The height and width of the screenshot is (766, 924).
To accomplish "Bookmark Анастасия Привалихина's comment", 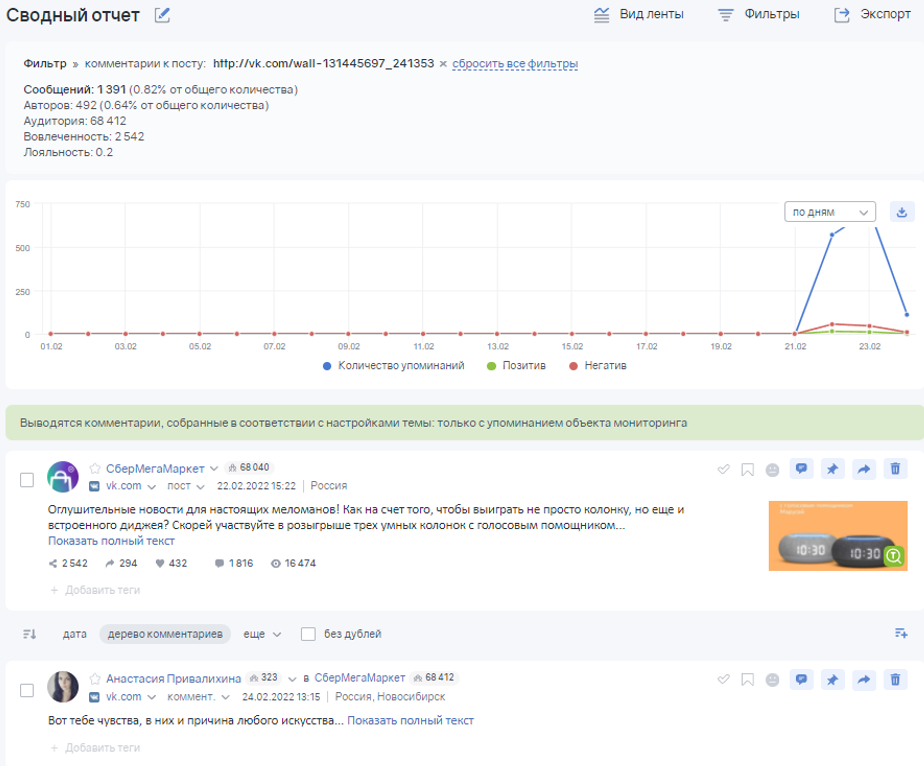I will [747, 680].
